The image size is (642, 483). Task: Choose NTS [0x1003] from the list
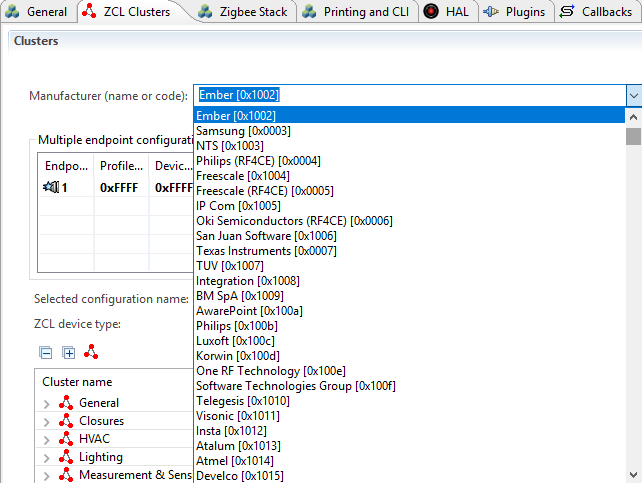pos(409,146)
